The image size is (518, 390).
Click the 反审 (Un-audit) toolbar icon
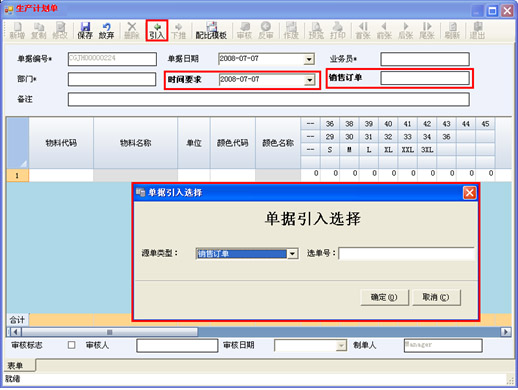pyautogui.click(x=266, y=31)
